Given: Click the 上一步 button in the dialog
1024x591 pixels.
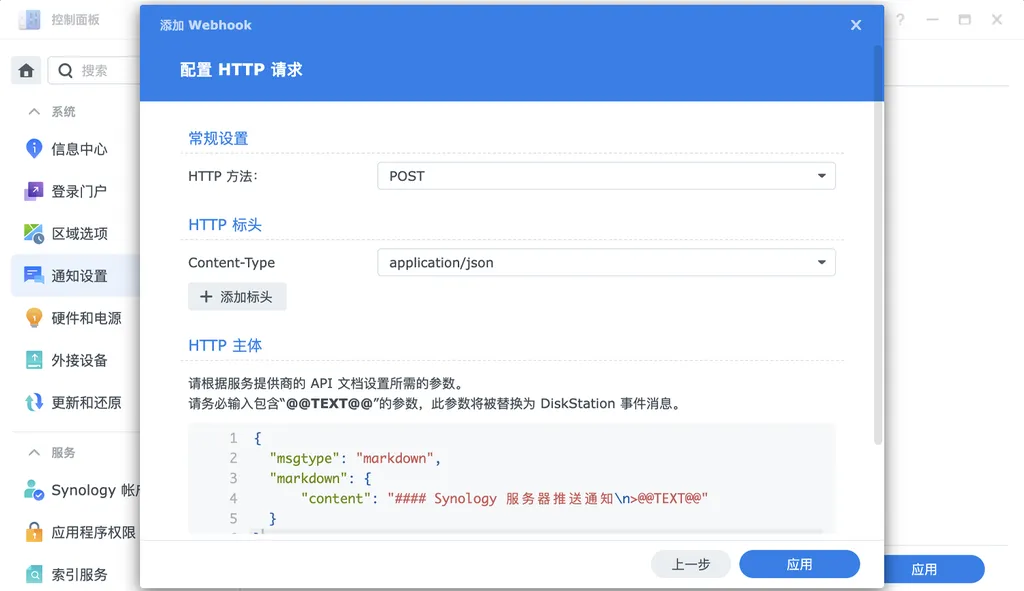Looking at the screenshot, I should pos(690,563).
